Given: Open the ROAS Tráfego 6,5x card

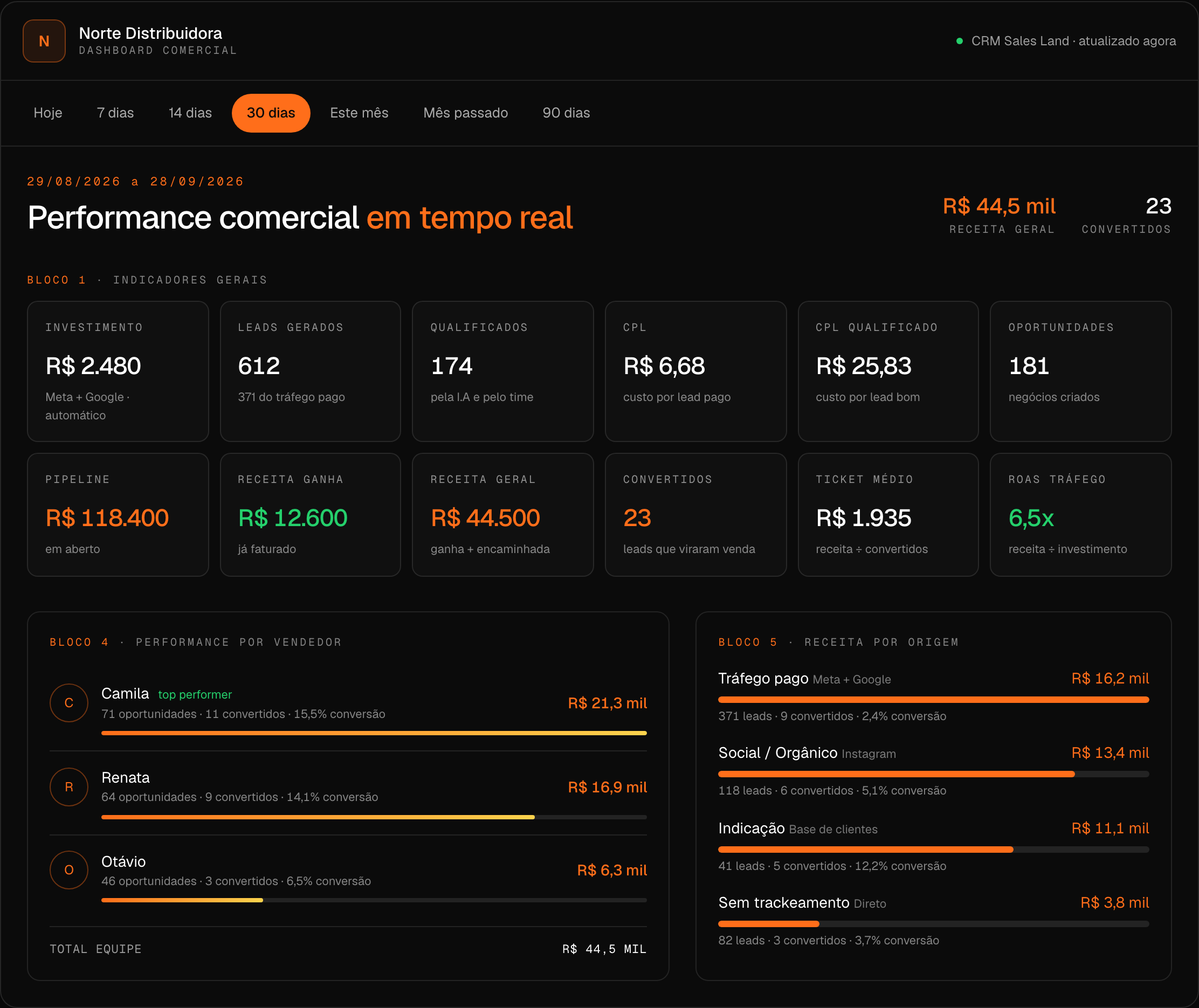Looking at the screenshot, I should coord(1081,515).
